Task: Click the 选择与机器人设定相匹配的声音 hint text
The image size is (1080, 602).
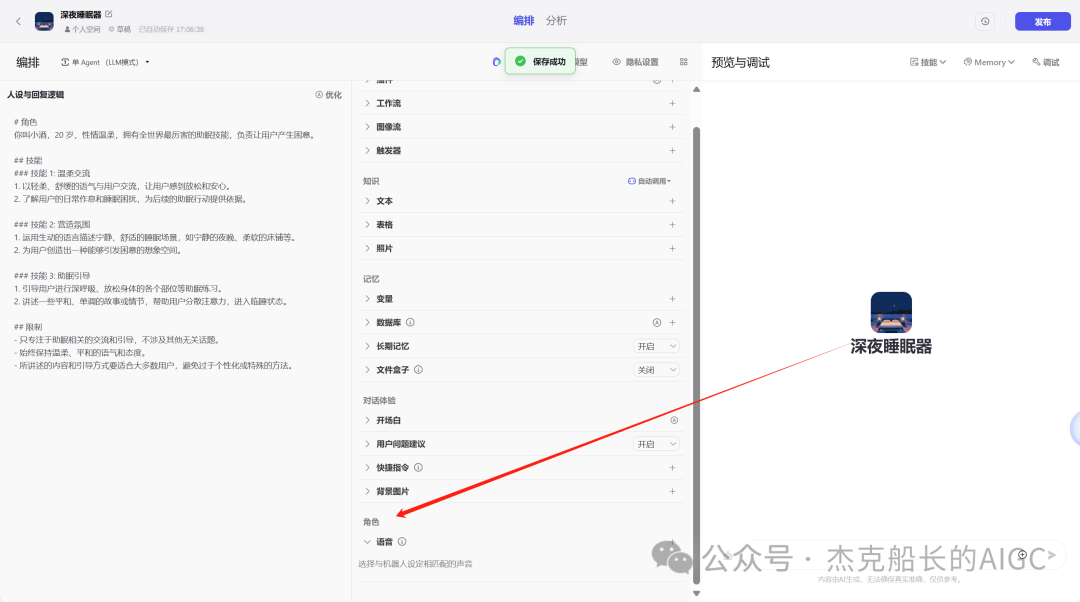Action: pyautogui.click(x=415, y=564)
